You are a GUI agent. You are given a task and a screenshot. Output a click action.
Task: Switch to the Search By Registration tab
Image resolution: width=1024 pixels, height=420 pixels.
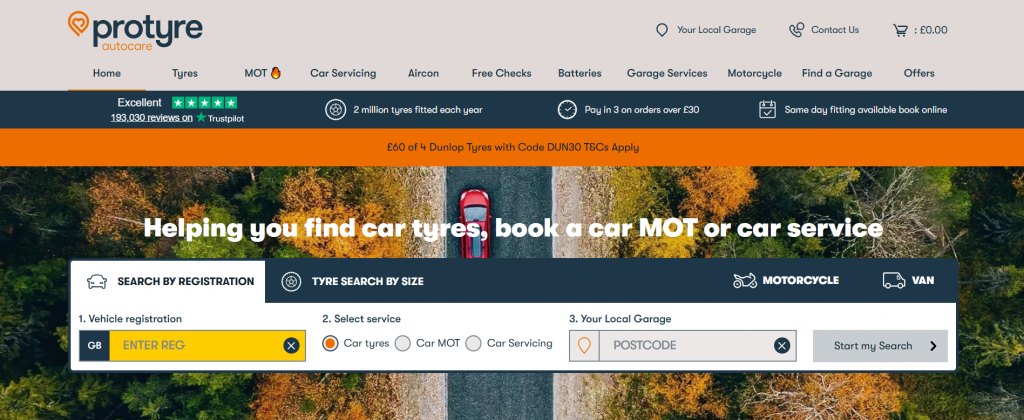pyautogui.click(x=168, y=282)
